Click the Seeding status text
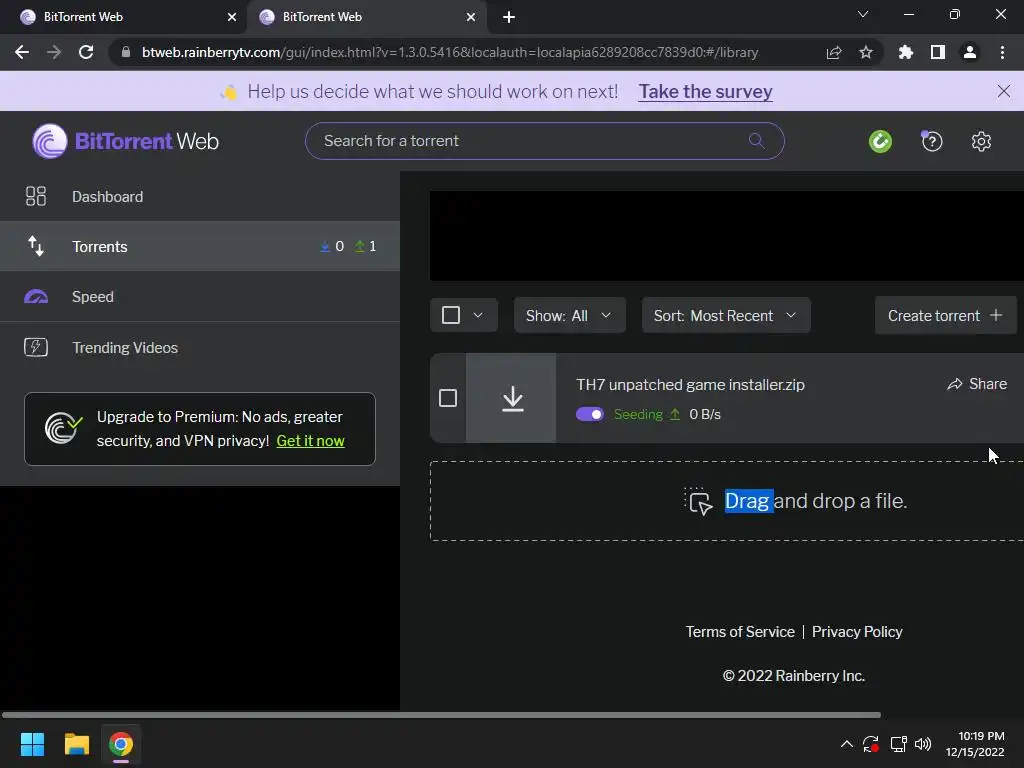 (638, 414)
